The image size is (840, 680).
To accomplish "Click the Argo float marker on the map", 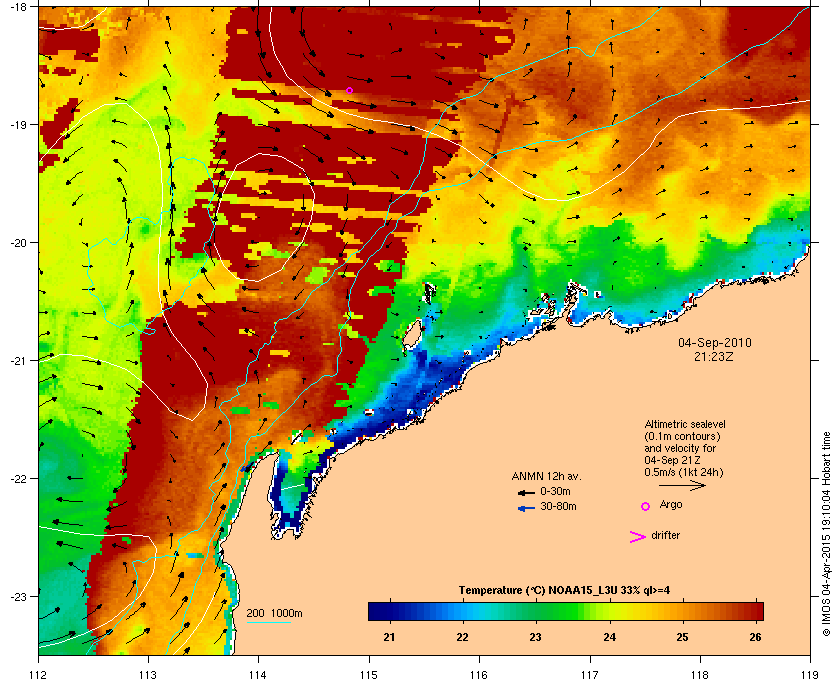I will pos(349,91).
